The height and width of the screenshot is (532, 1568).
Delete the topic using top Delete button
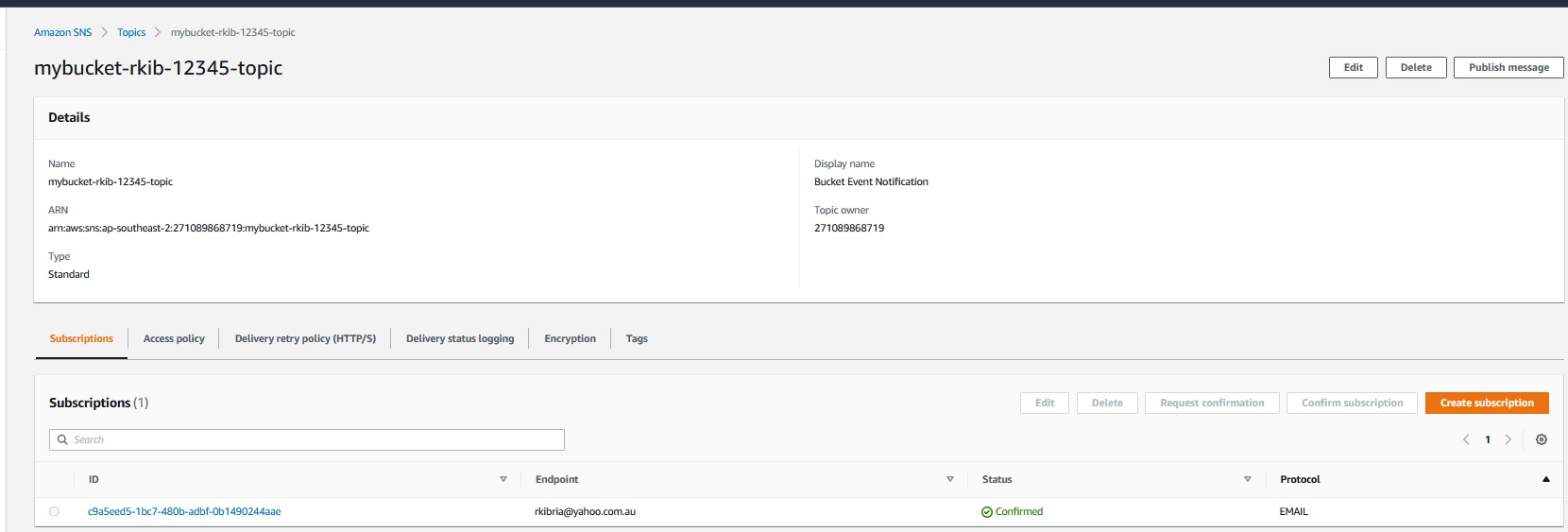[1415, 67]
